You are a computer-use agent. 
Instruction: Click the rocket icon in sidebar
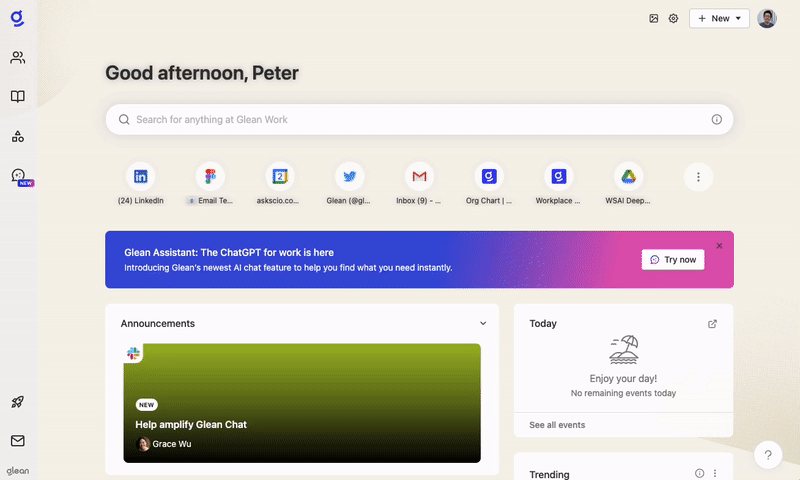(x=18, y=402)
